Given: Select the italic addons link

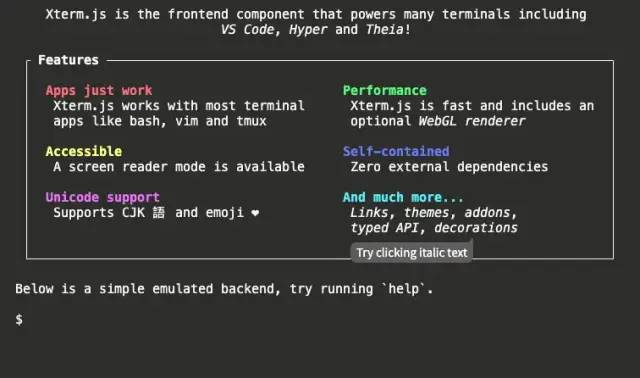Looking at the screenshot, I should [x=487, y=213].
